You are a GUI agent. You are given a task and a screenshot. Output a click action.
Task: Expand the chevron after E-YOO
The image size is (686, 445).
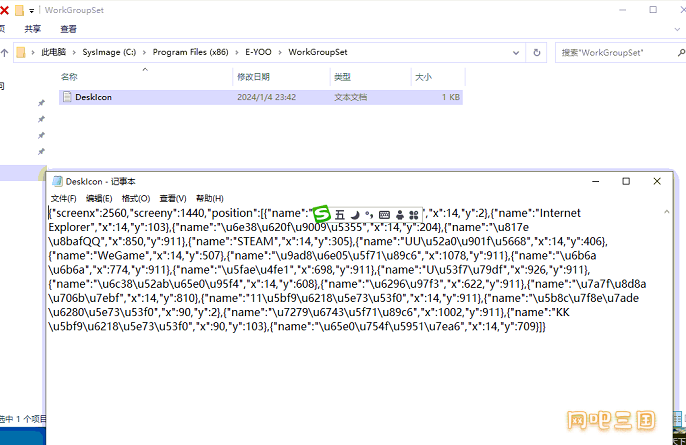(280, 53)
